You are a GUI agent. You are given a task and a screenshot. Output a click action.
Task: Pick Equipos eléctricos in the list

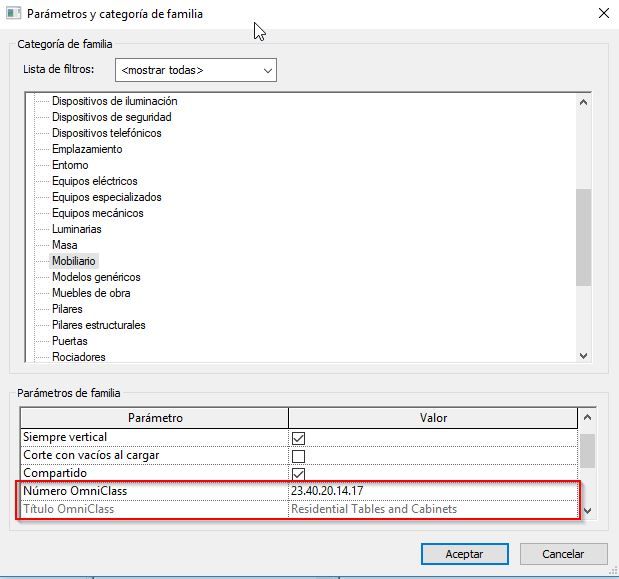[95, 181]
